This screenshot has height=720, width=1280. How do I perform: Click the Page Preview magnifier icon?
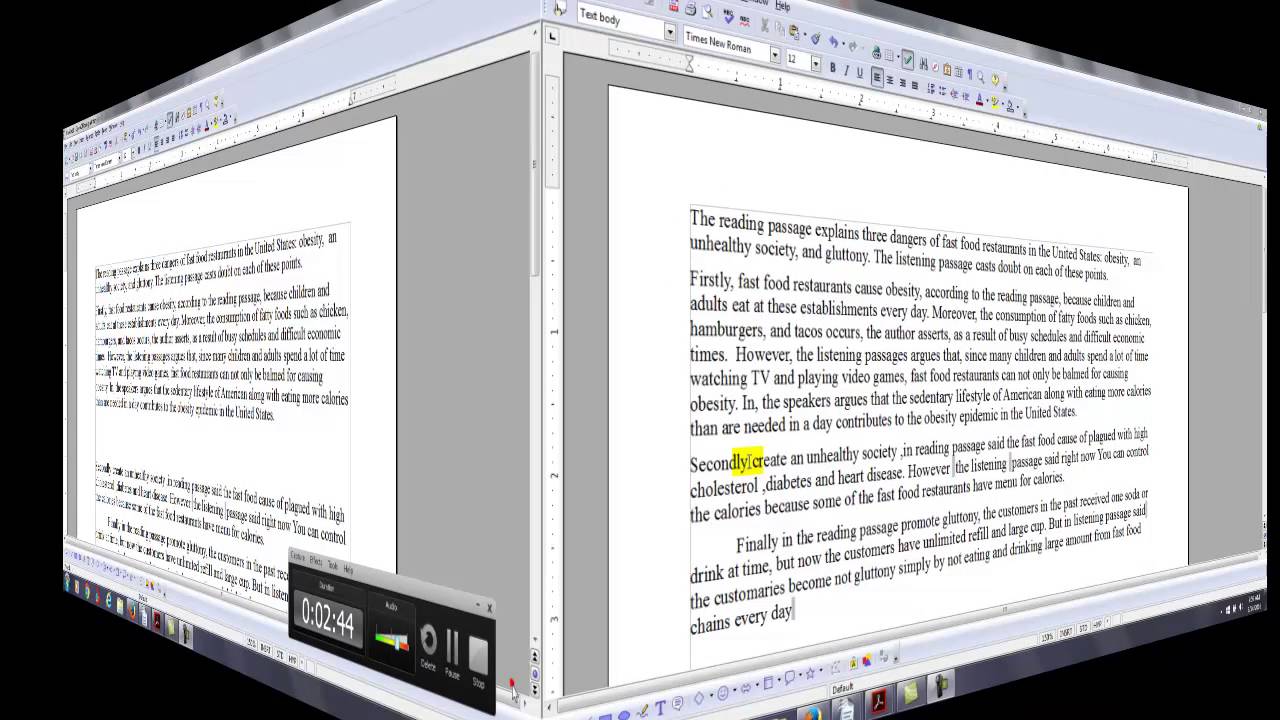pyautogui.click(x=707, y=12)
